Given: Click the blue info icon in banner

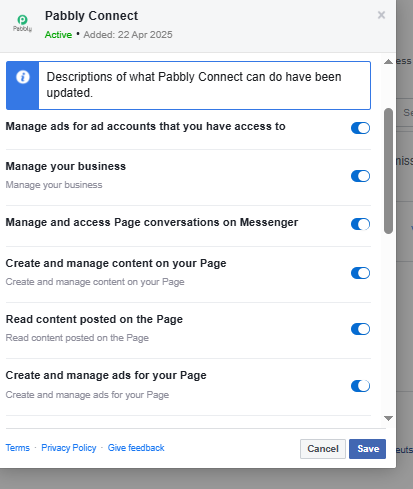Looking at the screenshot, I should coord(23,77).
